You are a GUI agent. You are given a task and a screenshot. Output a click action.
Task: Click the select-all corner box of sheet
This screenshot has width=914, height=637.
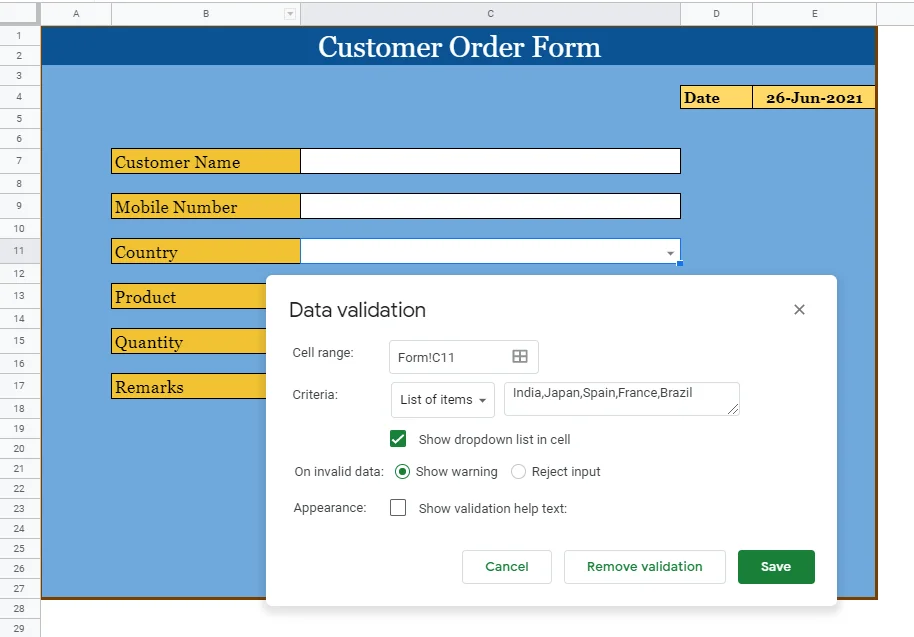pos(20,13)
